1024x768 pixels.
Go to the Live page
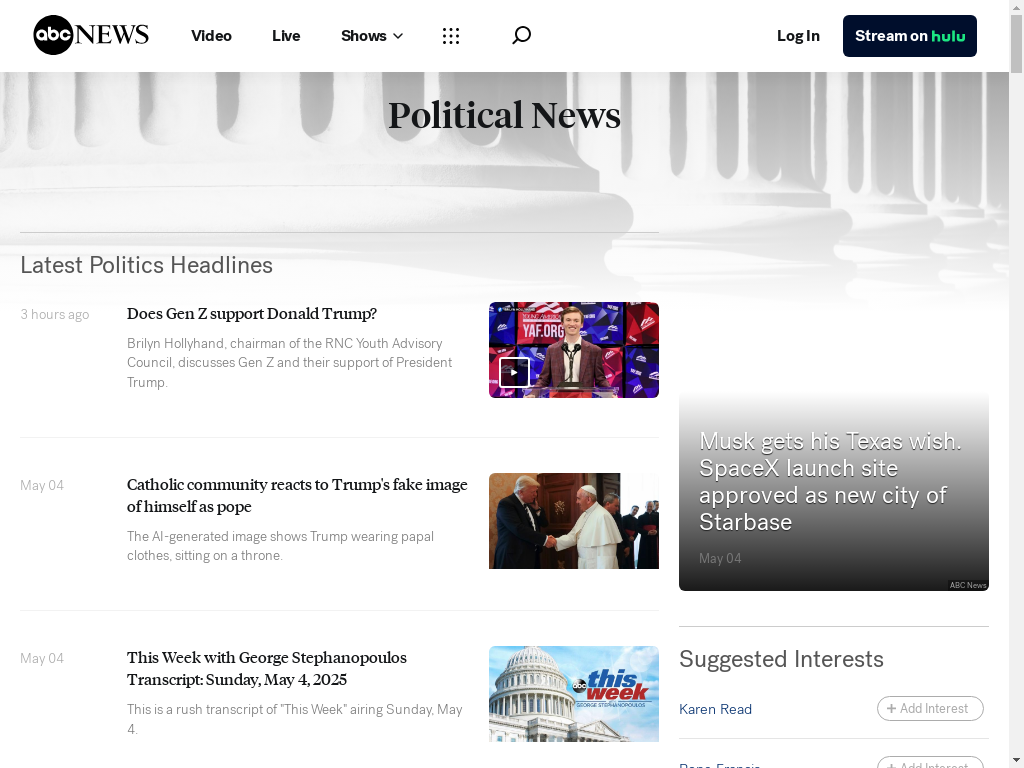(x=286, y=36)
